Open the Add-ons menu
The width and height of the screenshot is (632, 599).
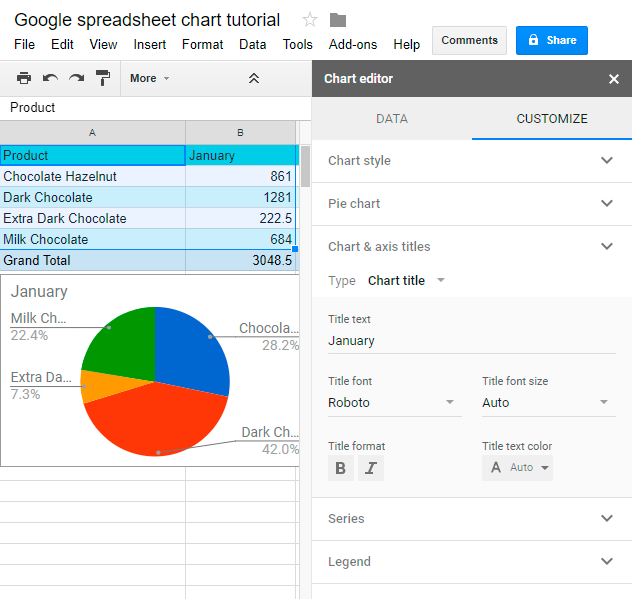(353, 44)
